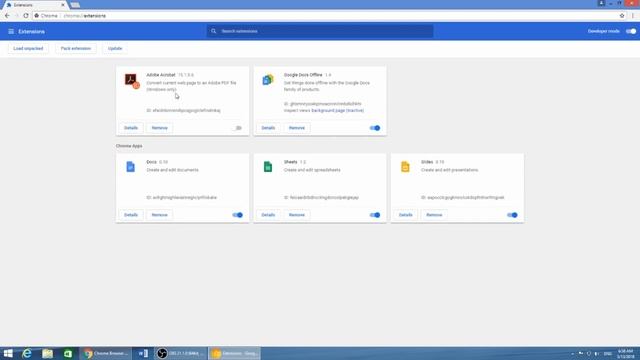
Task: Click the browser back arrow
Action: coord(7,16)
